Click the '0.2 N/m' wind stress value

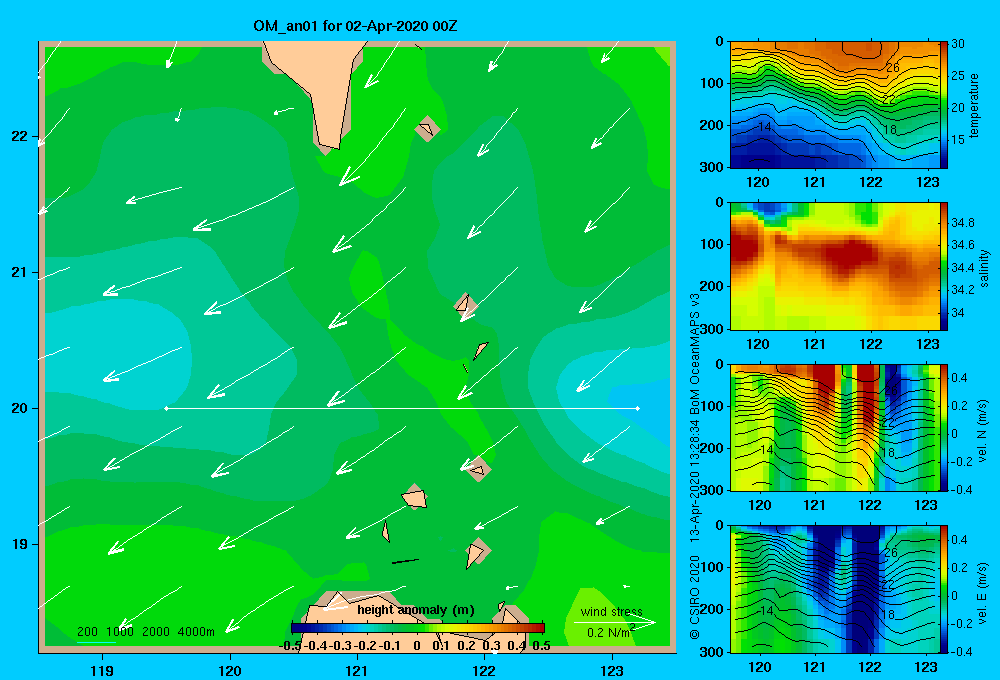click(x=610, y=632)
